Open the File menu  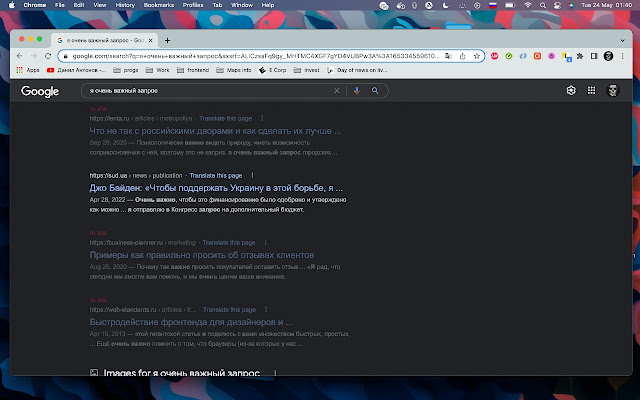tap(60, 5)
